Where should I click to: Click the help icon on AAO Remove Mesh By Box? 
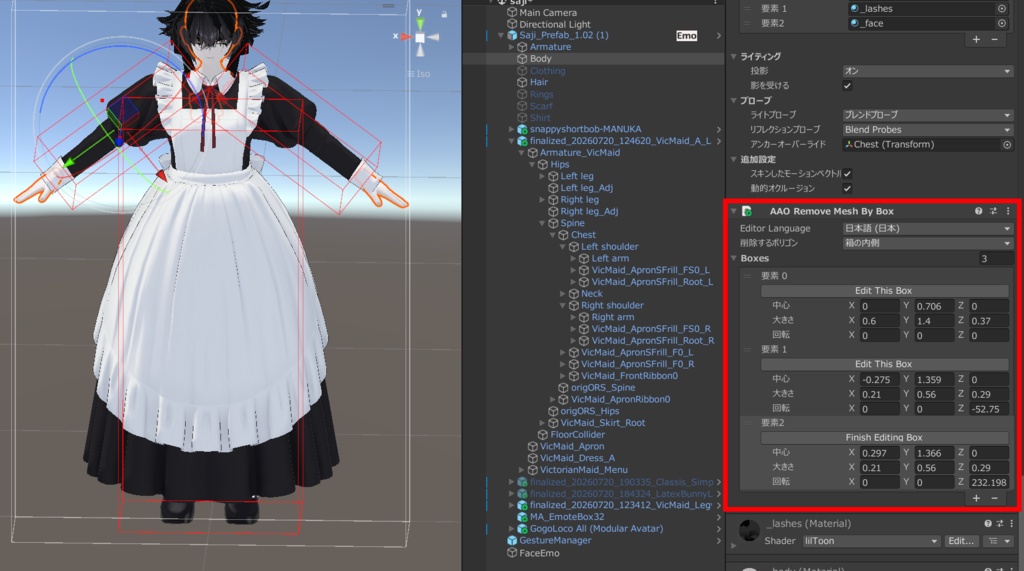(x=978, y=211)
